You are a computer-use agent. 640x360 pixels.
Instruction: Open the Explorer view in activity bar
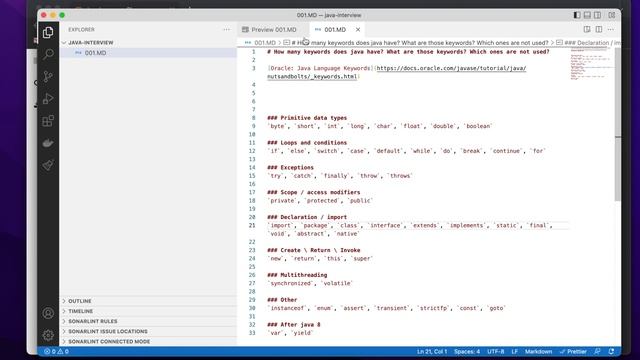coord(48,32)
